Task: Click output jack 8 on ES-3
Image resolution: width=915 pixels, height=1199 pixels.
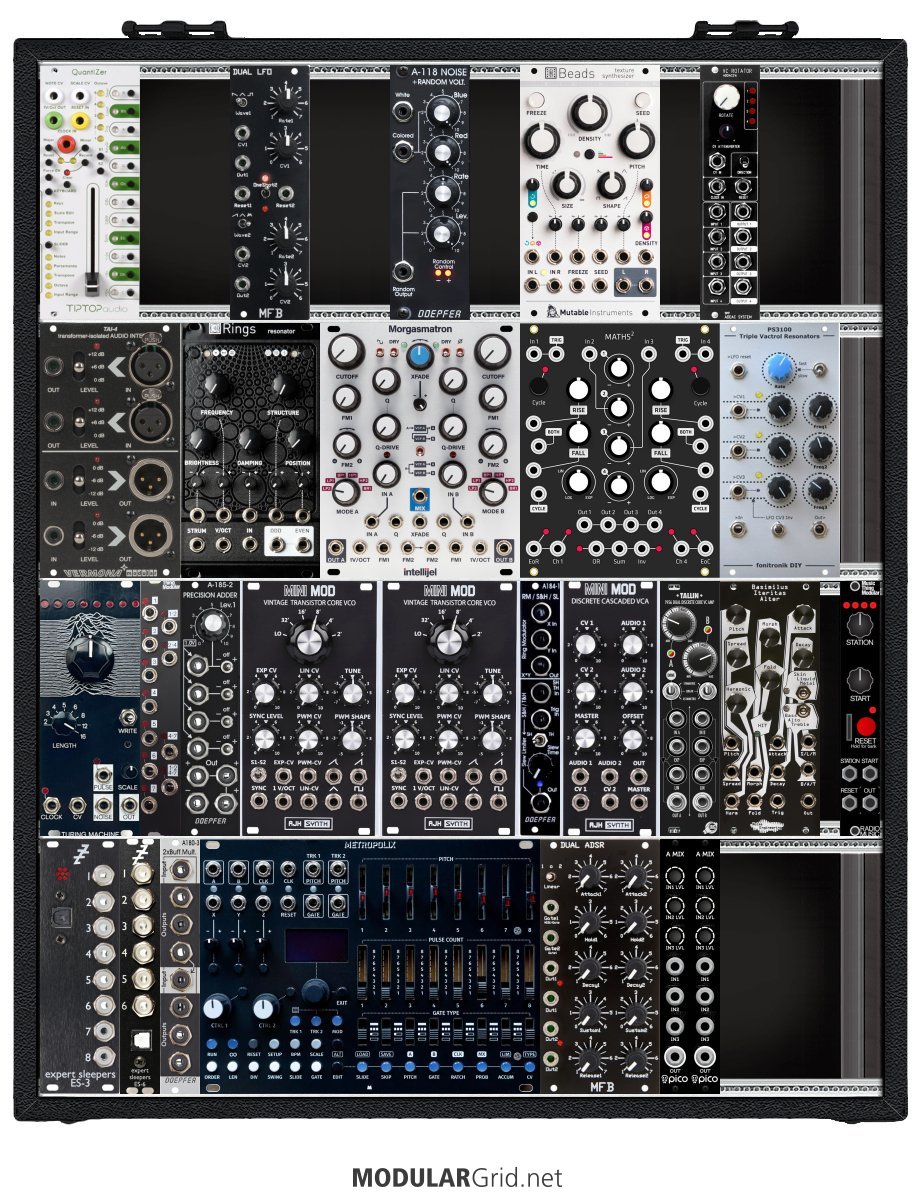Action: 102,1057
